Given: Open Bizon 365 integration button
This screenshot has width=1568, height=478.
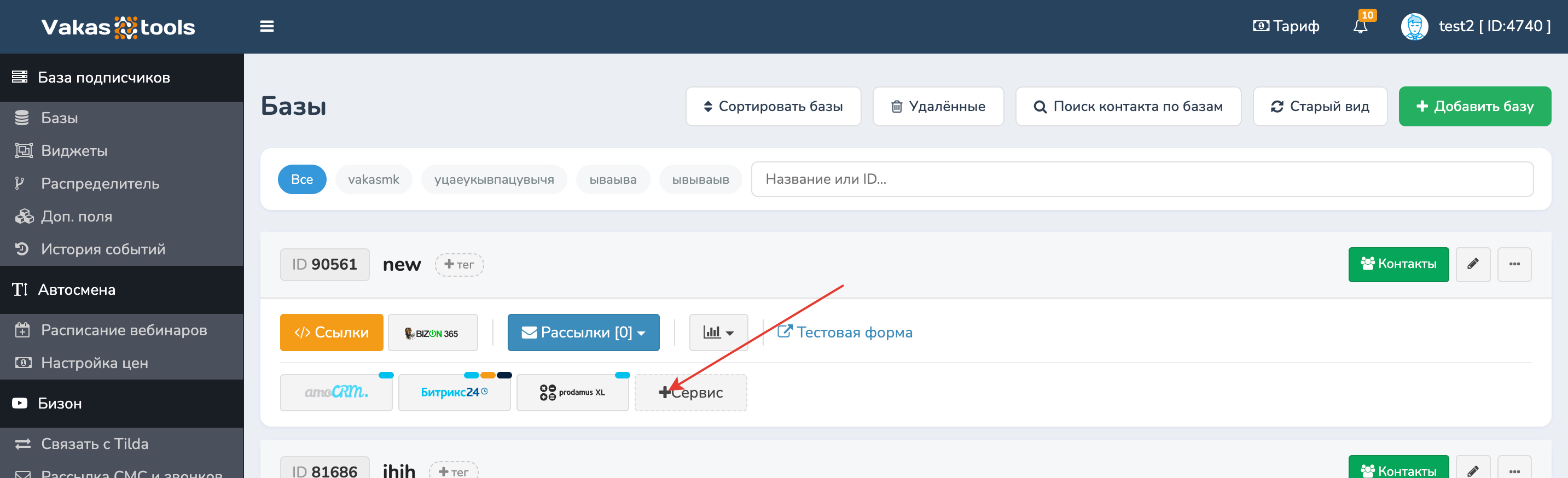Looking at the screenshot, I should coord(432,333).
